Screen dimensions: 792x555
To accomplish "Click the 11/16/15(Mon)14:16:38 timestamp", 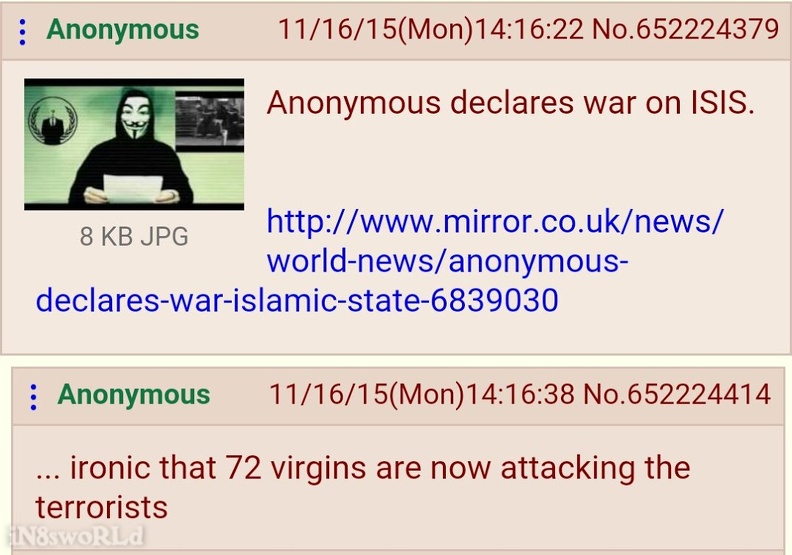I will [422, 394].
